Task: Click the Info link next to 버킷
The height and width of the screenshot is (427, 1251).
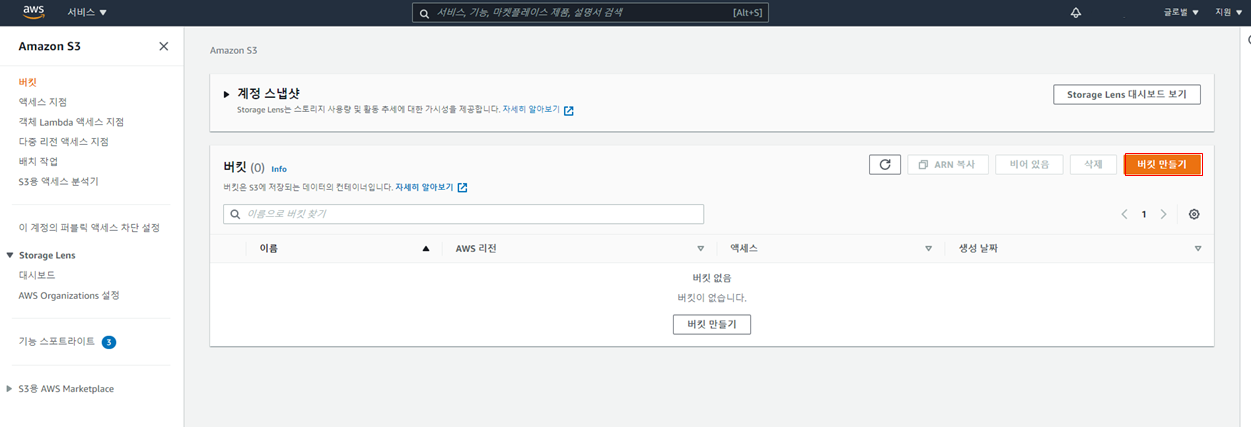Action: tap(279, 169)
